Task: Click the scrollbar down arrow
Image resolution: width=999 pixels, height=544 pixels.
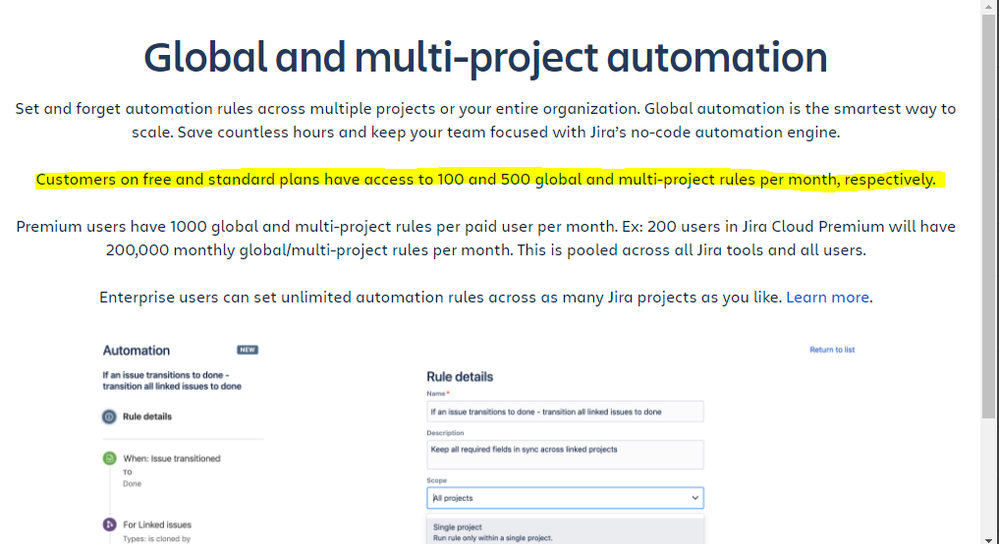Action: tap(988, 539)
